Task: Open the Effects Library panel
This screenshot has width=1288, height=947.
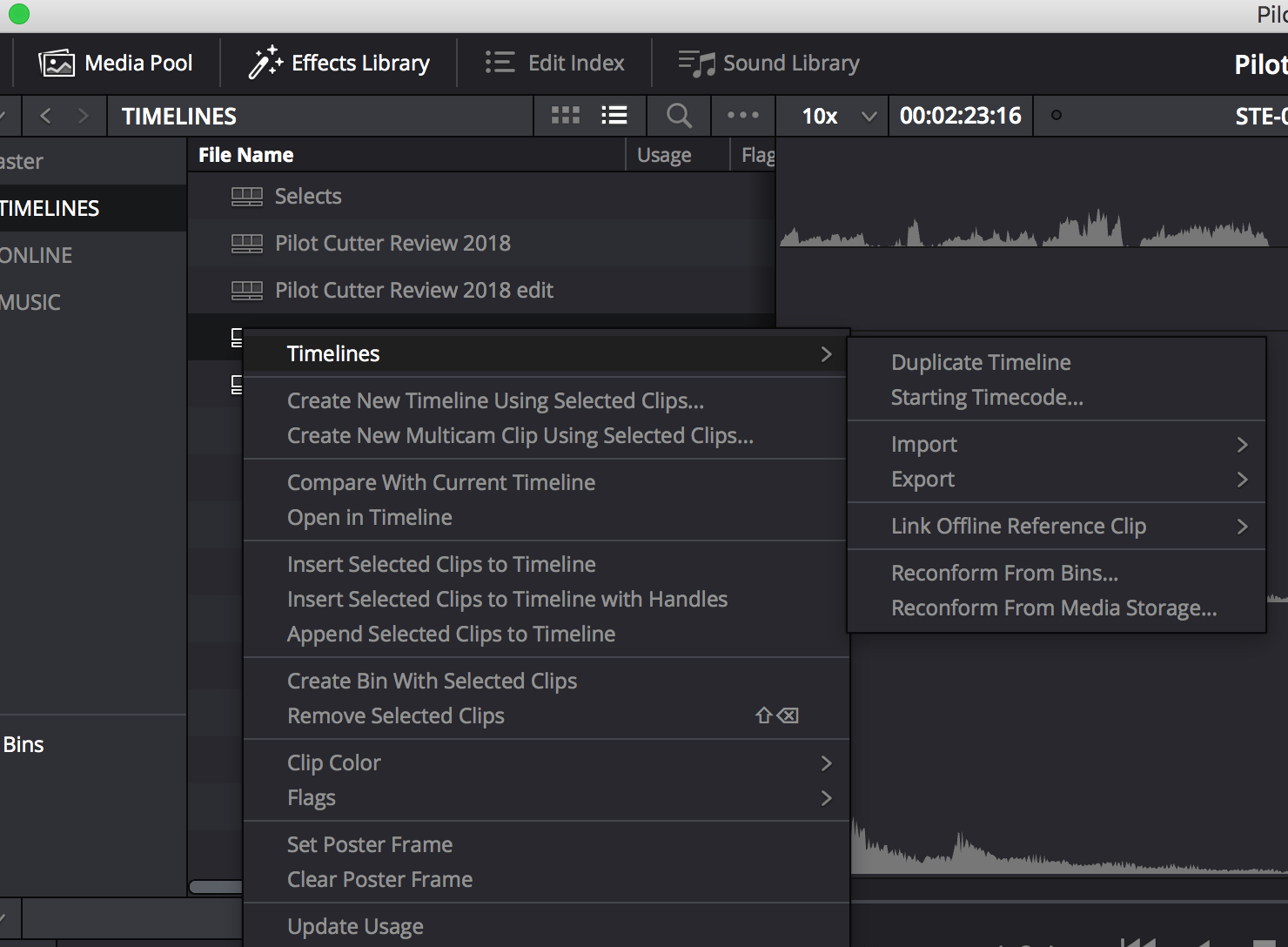Action: click(339, 64)
